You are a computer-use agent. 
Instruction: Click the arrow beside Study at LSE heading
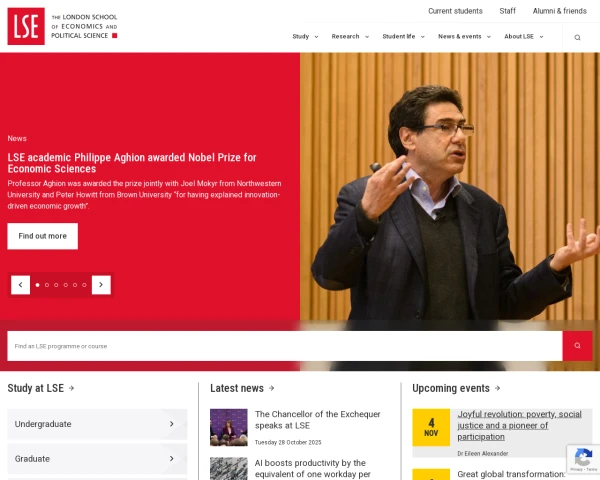(71, 388)
